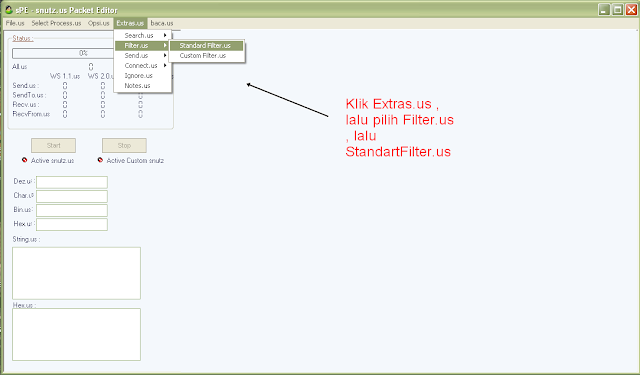Click the Extras.us menu
Image resolution: width=640 pixels, height=375 pixels.
[x=130, y=23]
